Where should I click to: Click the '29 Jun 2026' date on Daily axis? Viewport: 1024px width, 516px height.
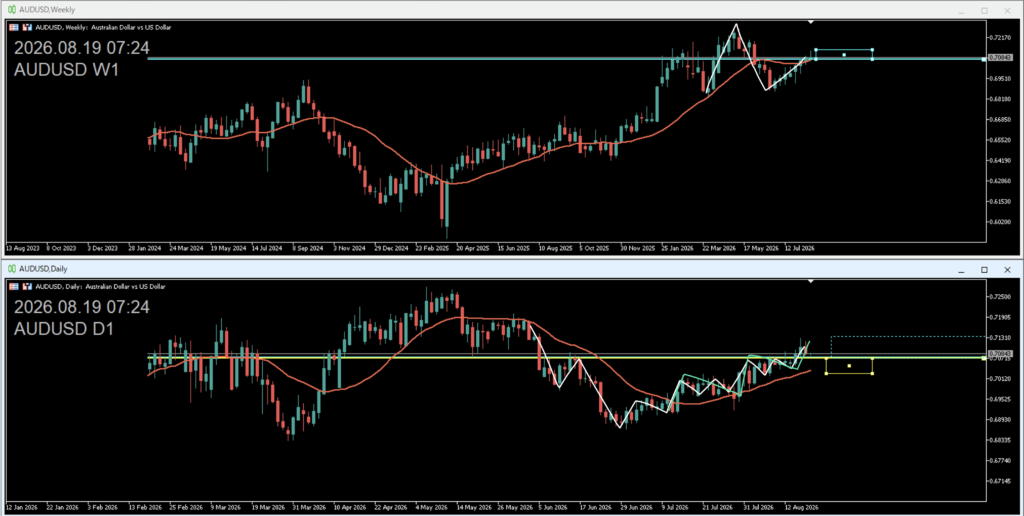pyautogui.click(x=636, y=507)
